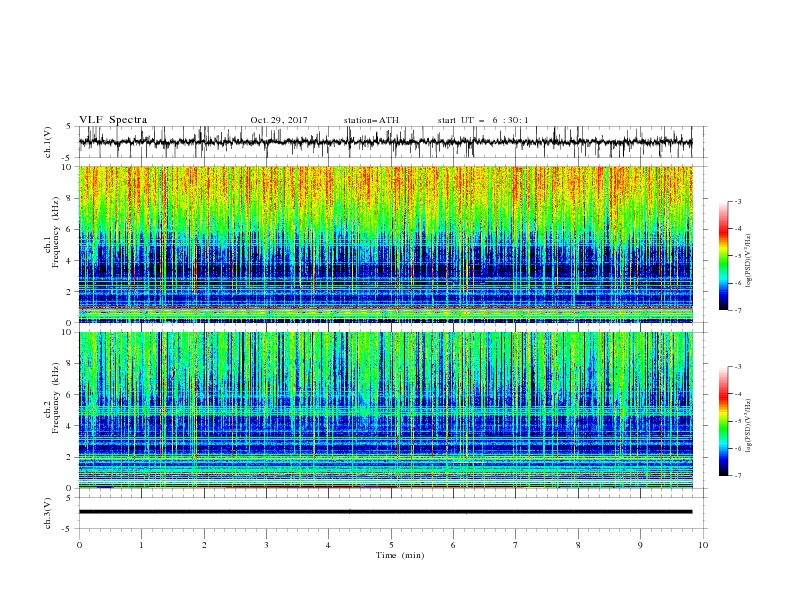Click the "5" tick on the time axis
Viewport: 792px width, 612px height.
point(391,545)
